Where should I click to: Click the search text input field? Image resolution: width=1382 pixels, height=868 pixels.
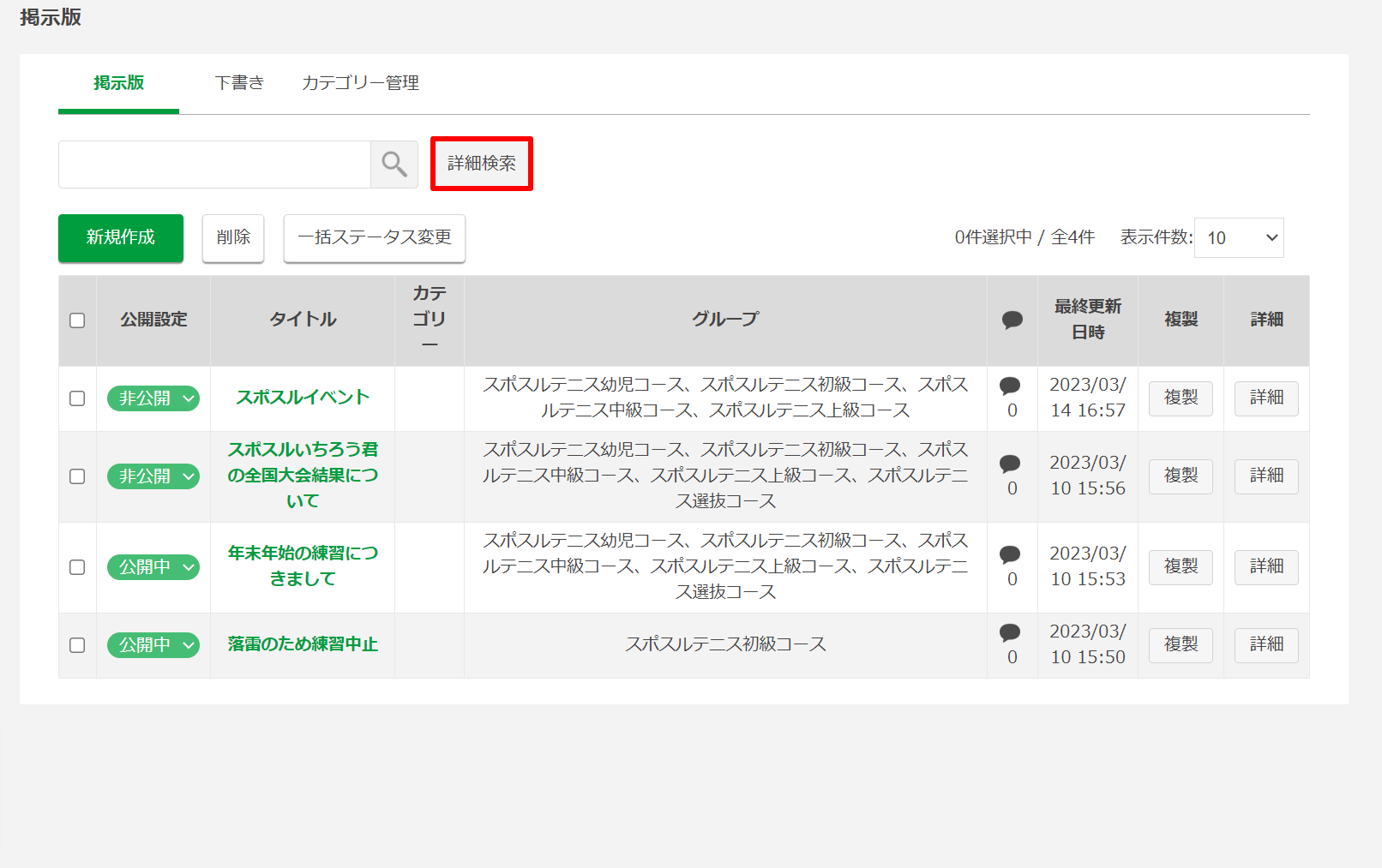click(x=214, y=165)
